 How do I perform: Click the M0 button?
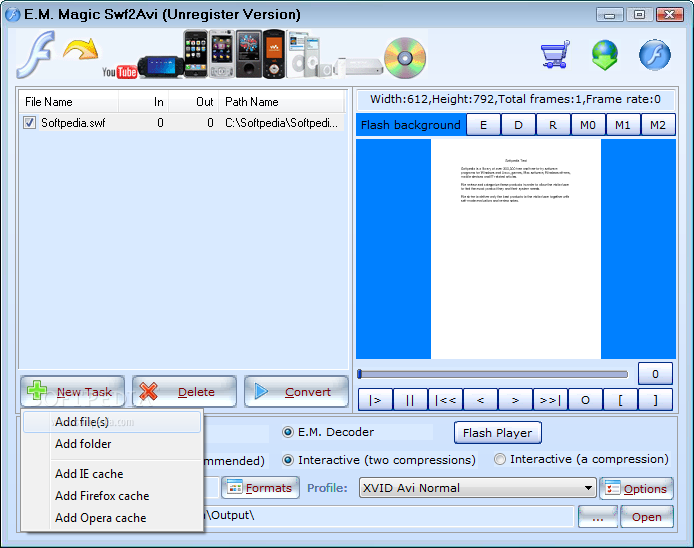[588, 125]
